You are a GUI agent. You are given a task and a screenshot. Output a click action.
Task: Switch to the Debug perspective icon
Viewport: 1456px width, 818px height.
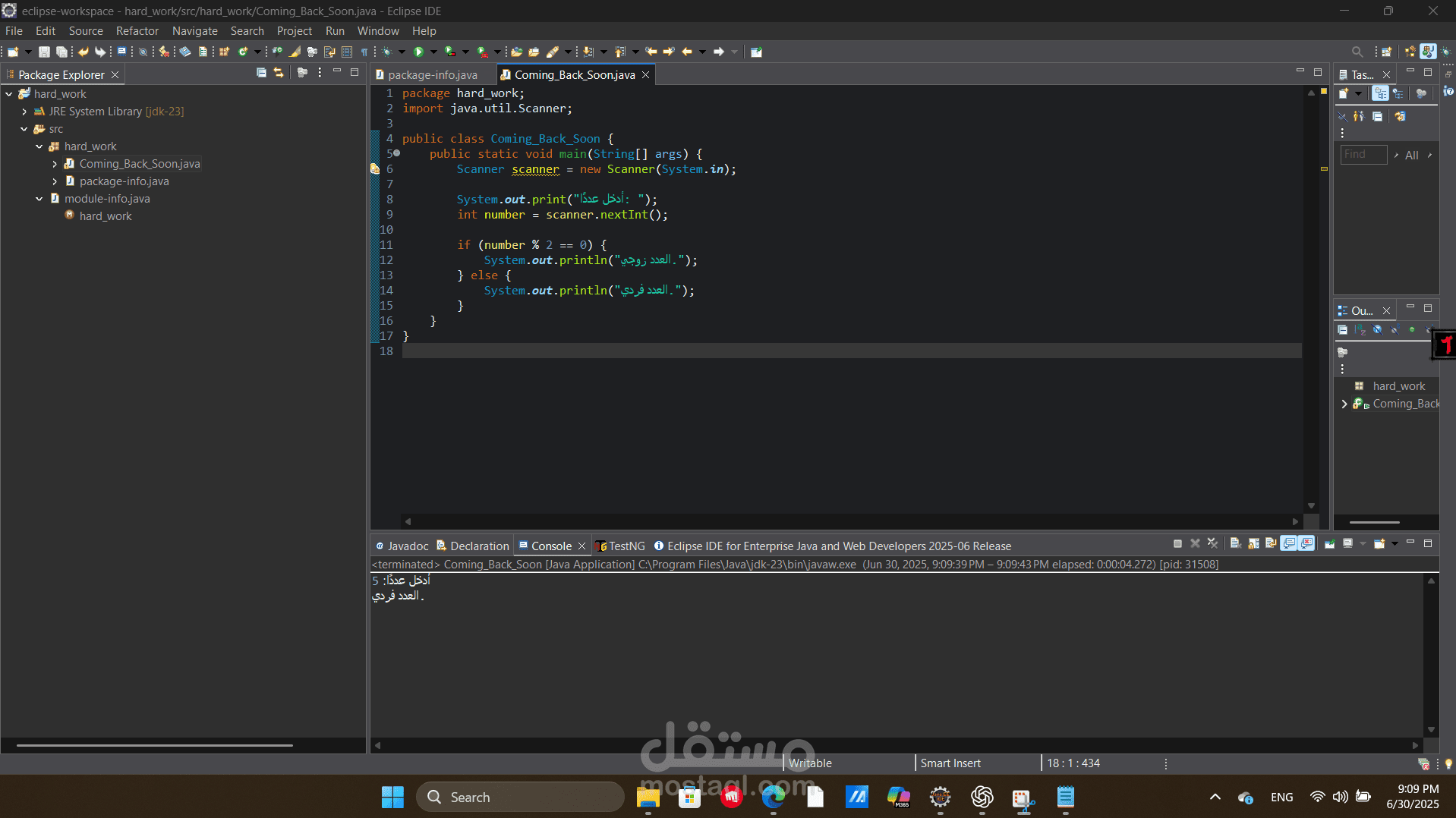point(1445,52)
